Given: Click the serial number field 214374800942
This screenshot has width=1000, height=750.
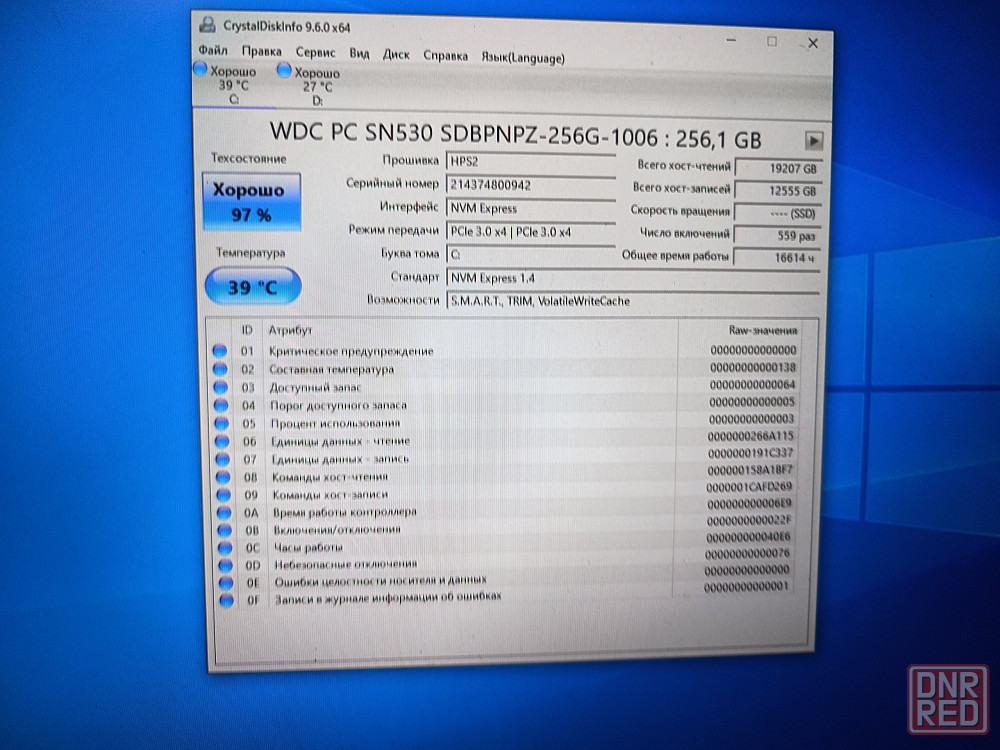Looking at the screenshot, I should click(x=531, y=185).
